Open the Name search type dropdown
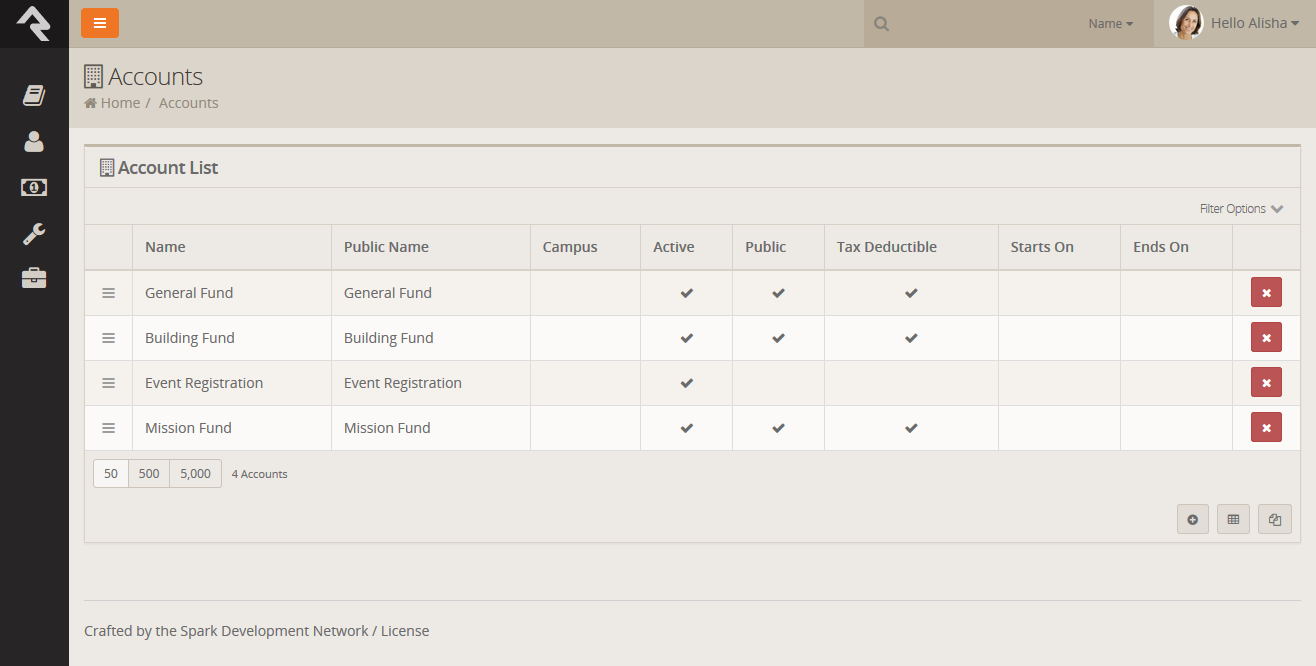This screenshot has width=1316, height=666. [x=1110, y=24]
